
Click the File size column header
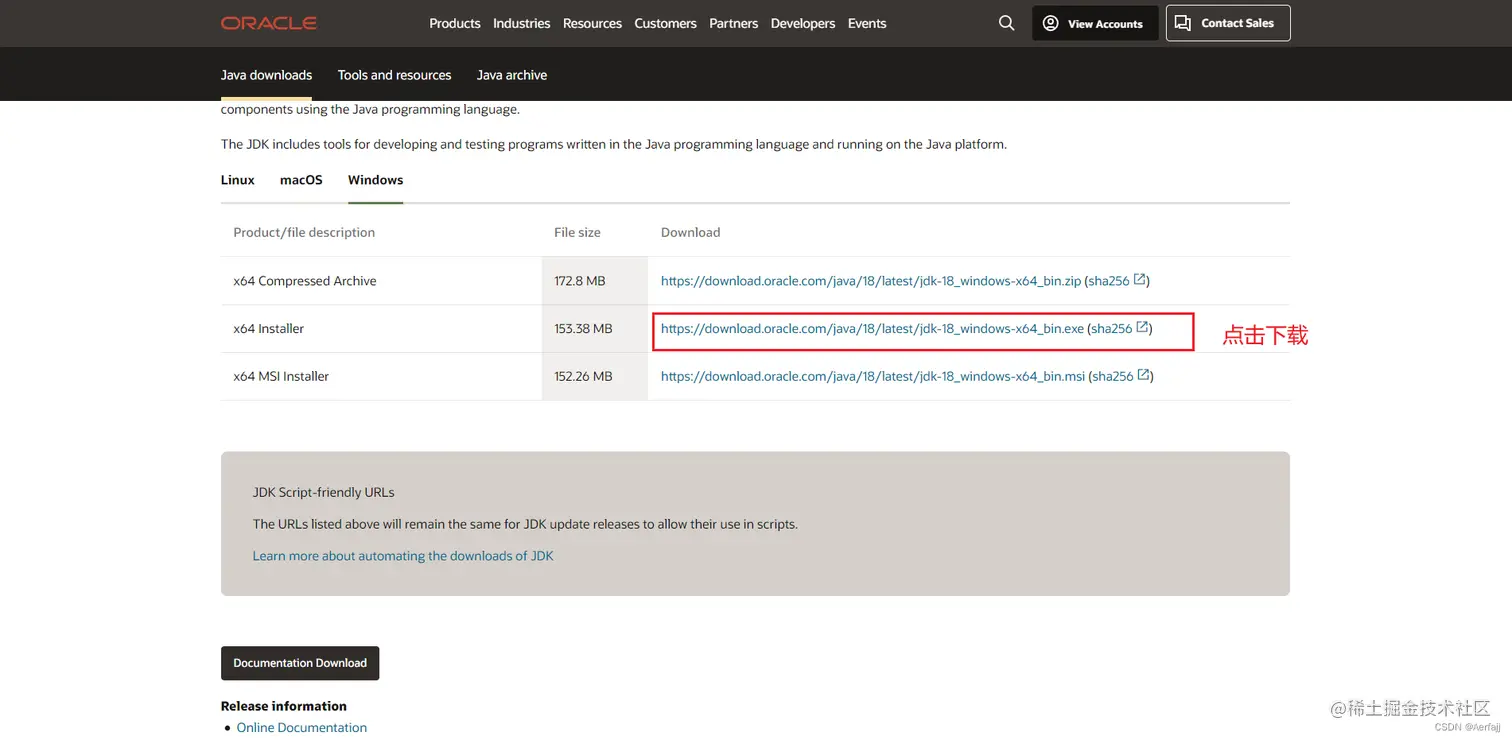tap(577, 232)
